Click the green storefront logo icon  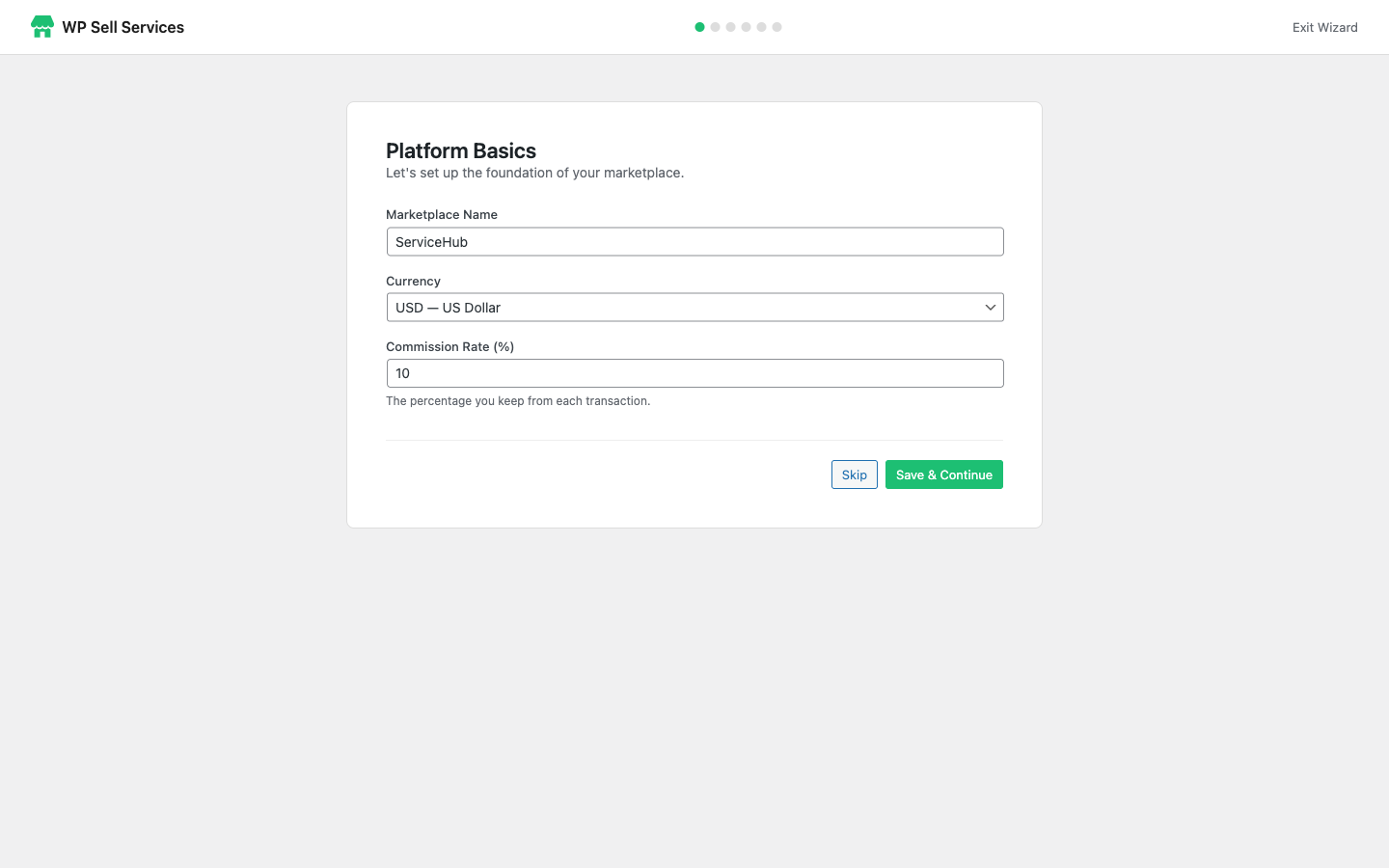click(41, 26)
